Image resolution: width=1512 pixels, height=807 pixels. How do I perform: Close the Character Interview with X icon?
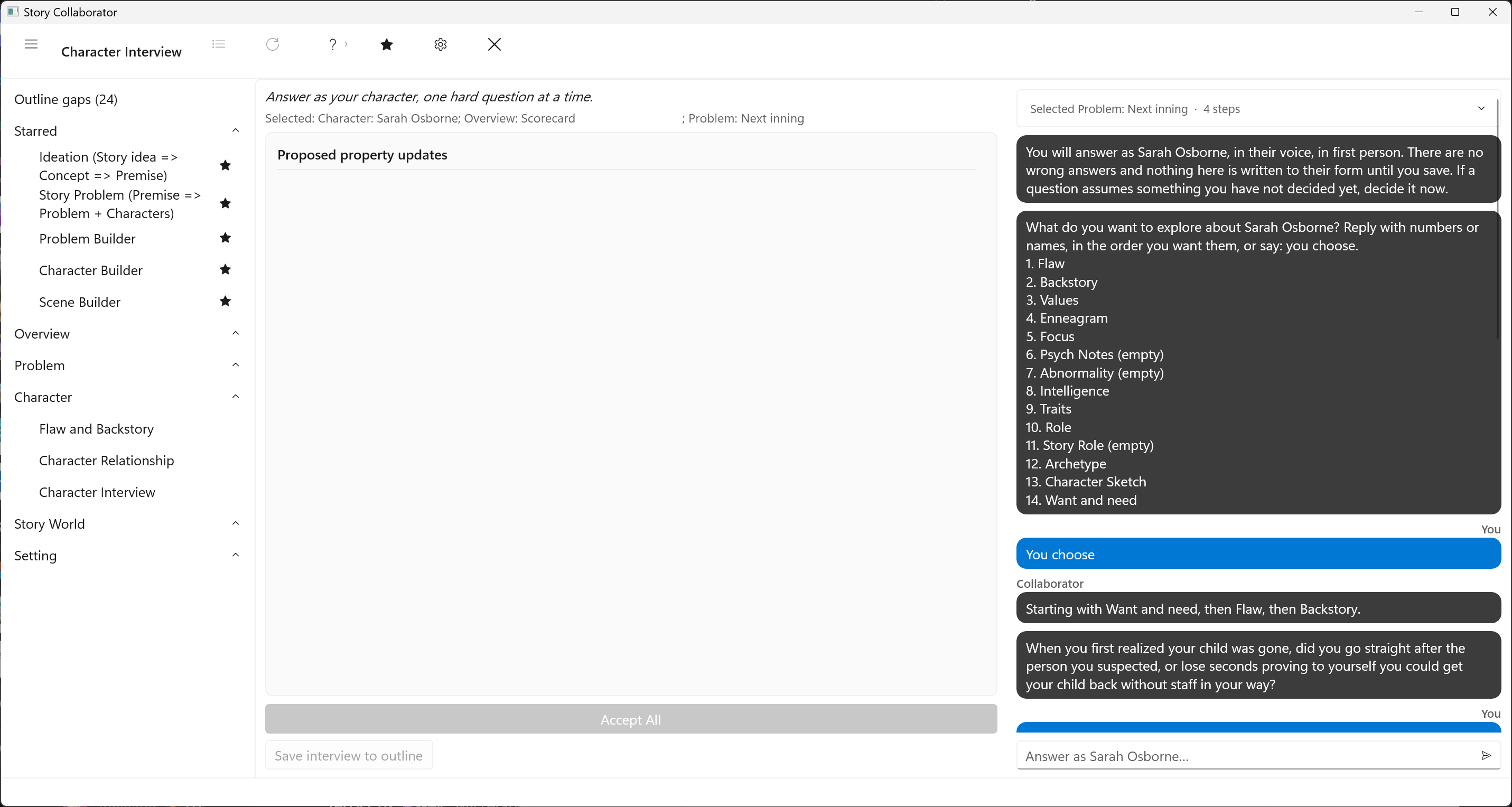click(x=494, y=44)
